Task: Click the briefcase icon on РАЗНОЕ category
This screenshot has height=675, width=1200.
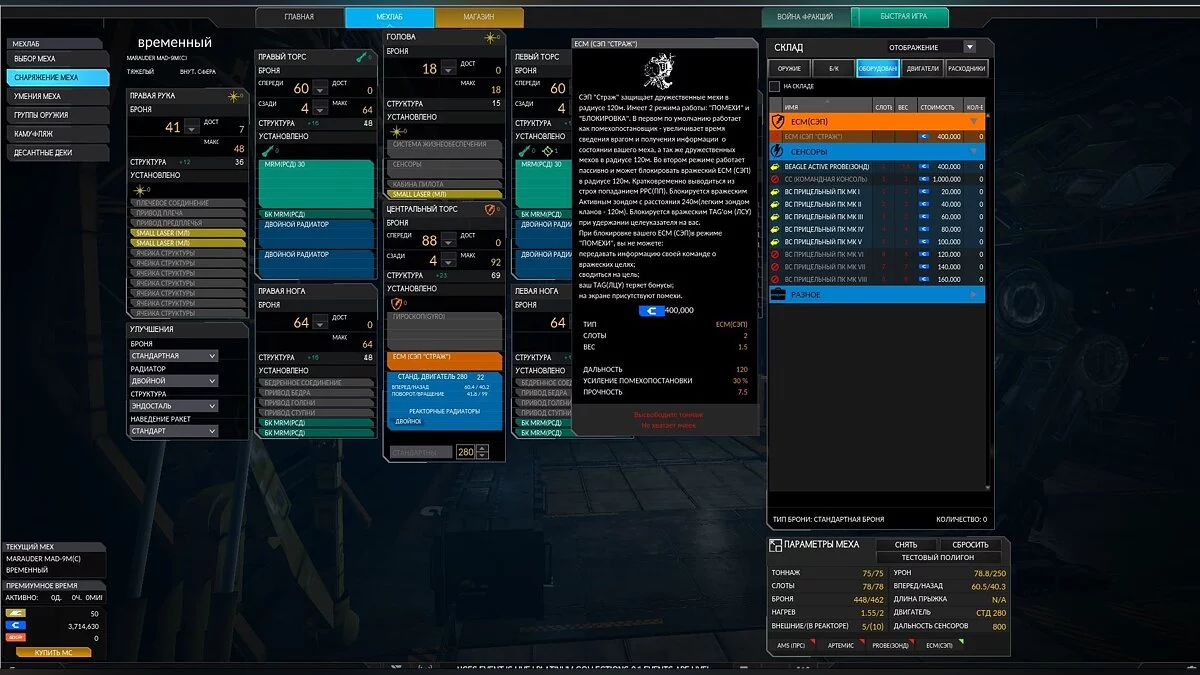Action: point(778,293)
